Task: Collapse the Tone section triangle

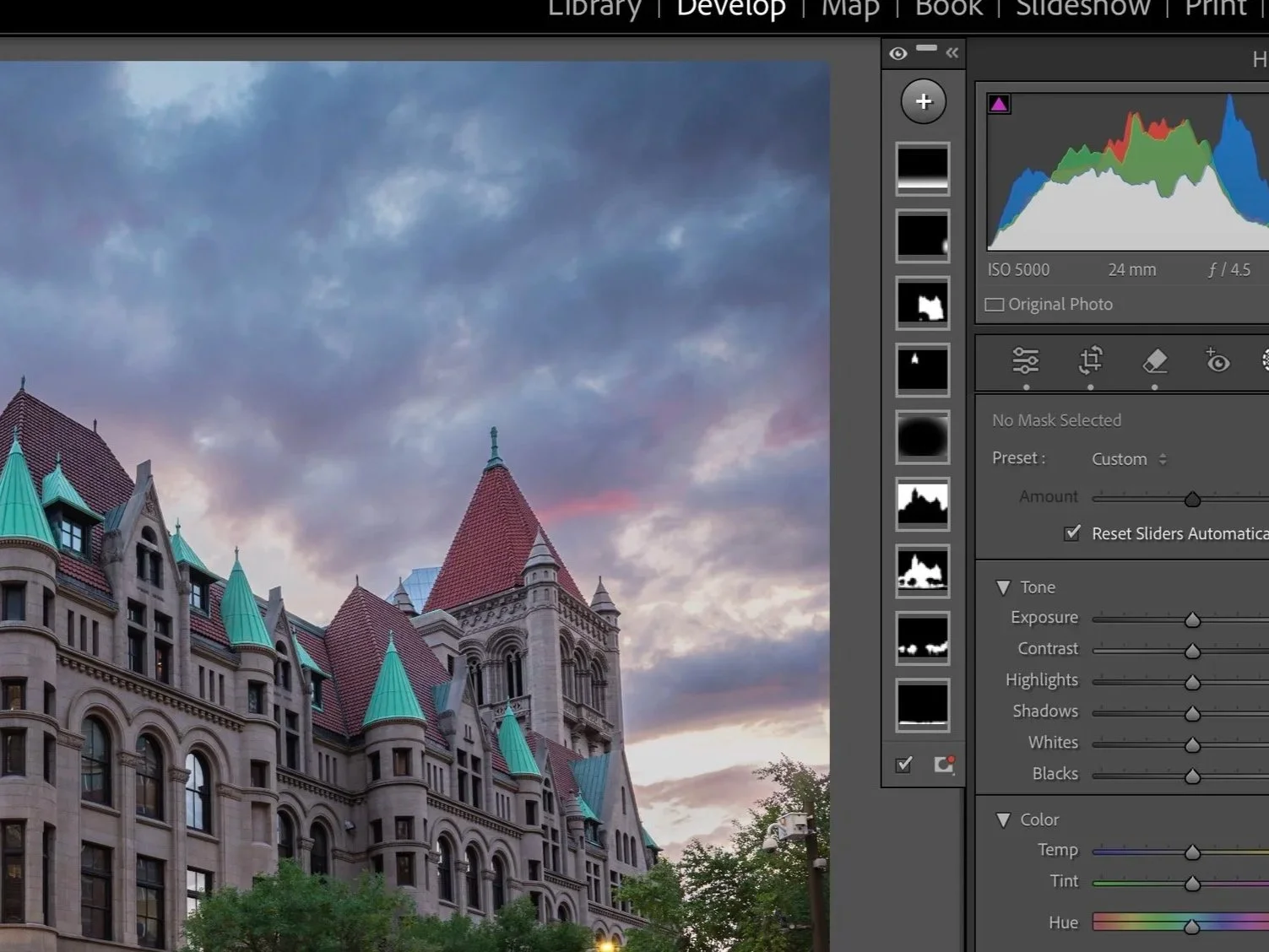Action: (x=1003, y=587)
